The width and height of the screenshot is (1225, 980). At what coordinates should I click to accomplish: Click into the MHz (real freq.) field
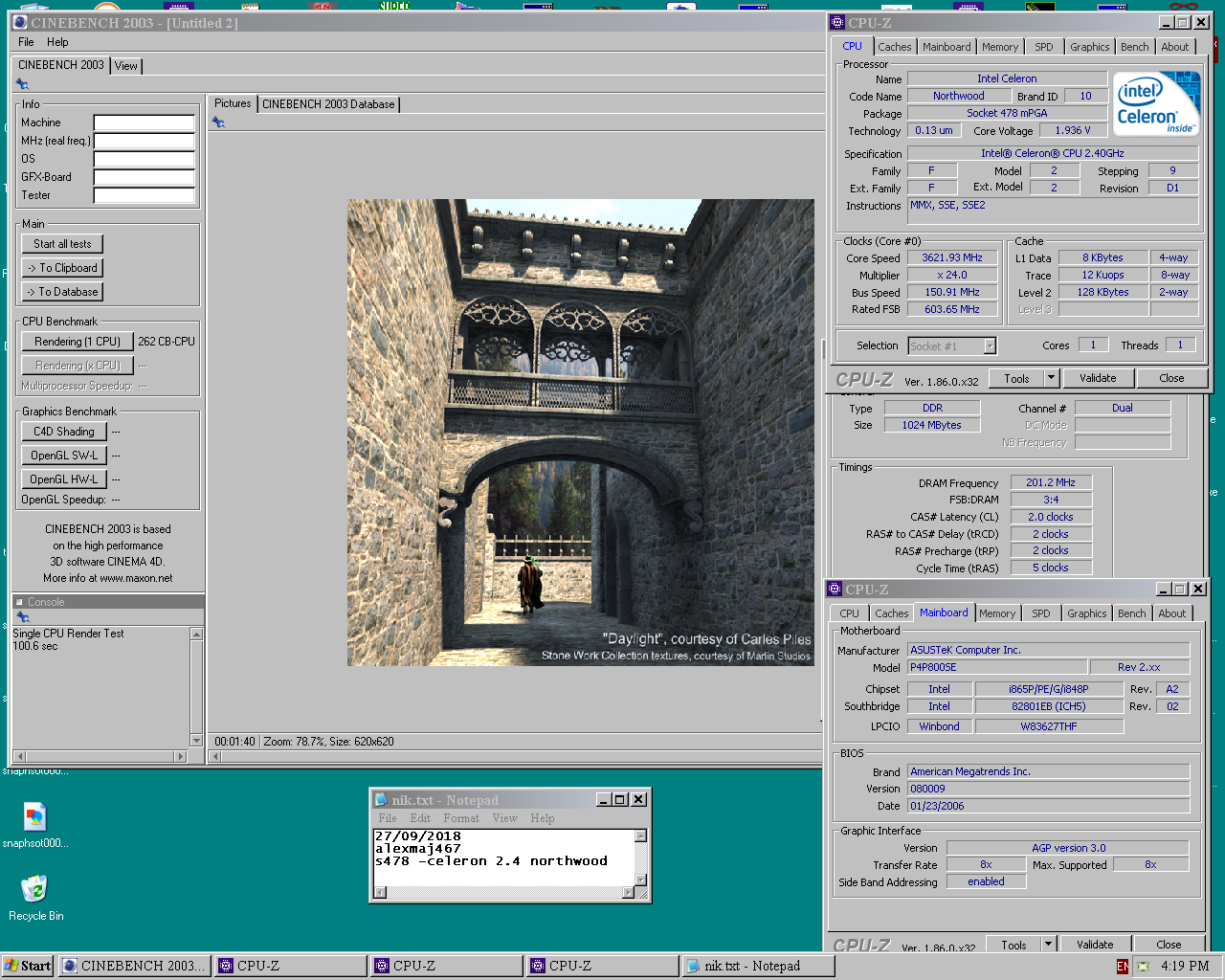pos(145,141)
